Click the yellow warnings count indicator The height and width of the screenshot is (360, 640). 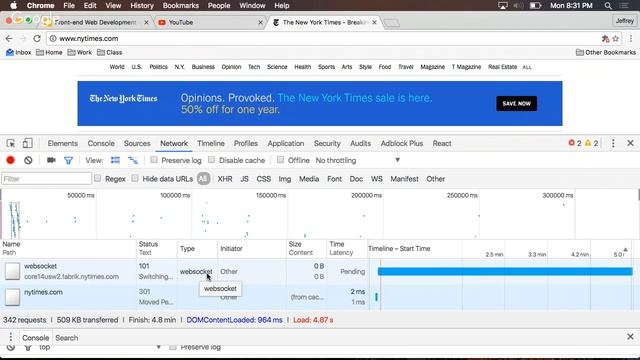point(592,143)
